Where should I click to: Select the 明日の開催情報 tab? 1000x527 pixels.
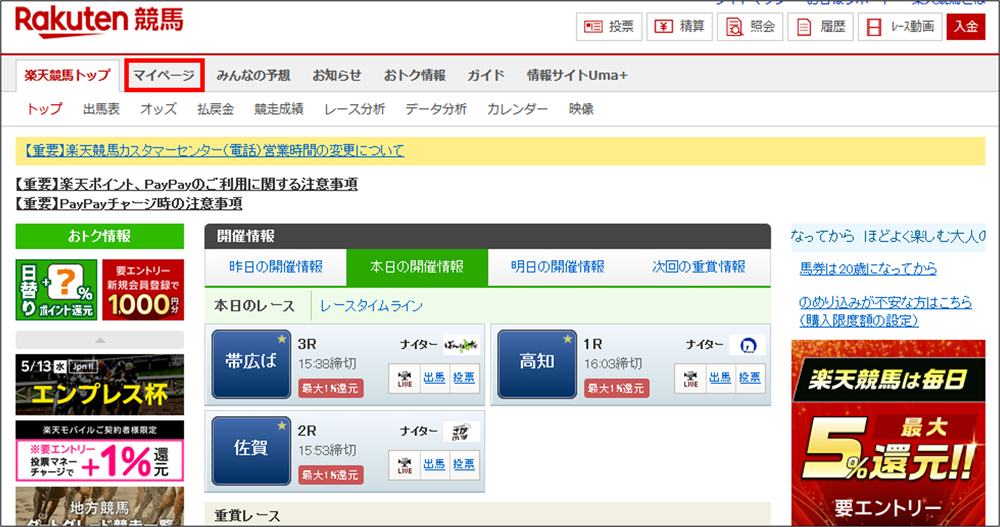(558, 267)
